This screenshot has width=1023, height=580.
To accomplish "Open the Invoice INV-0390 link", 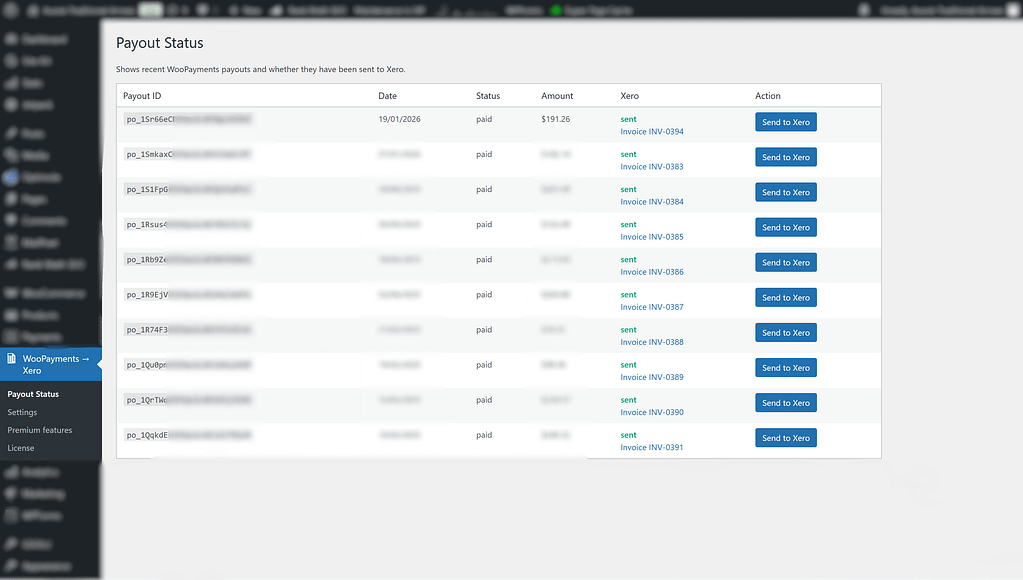I will [x=652, y=412].
